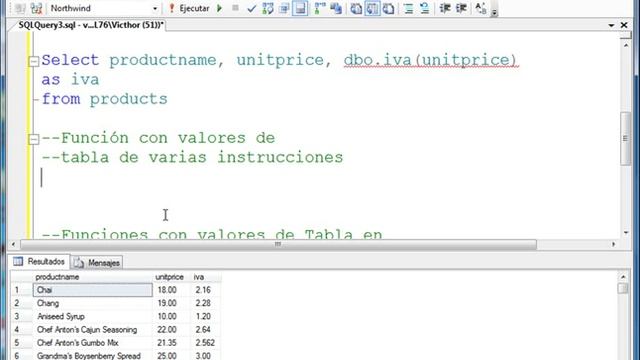
Task: Click the editor scroll down arrow
Action: coord(626,233)
